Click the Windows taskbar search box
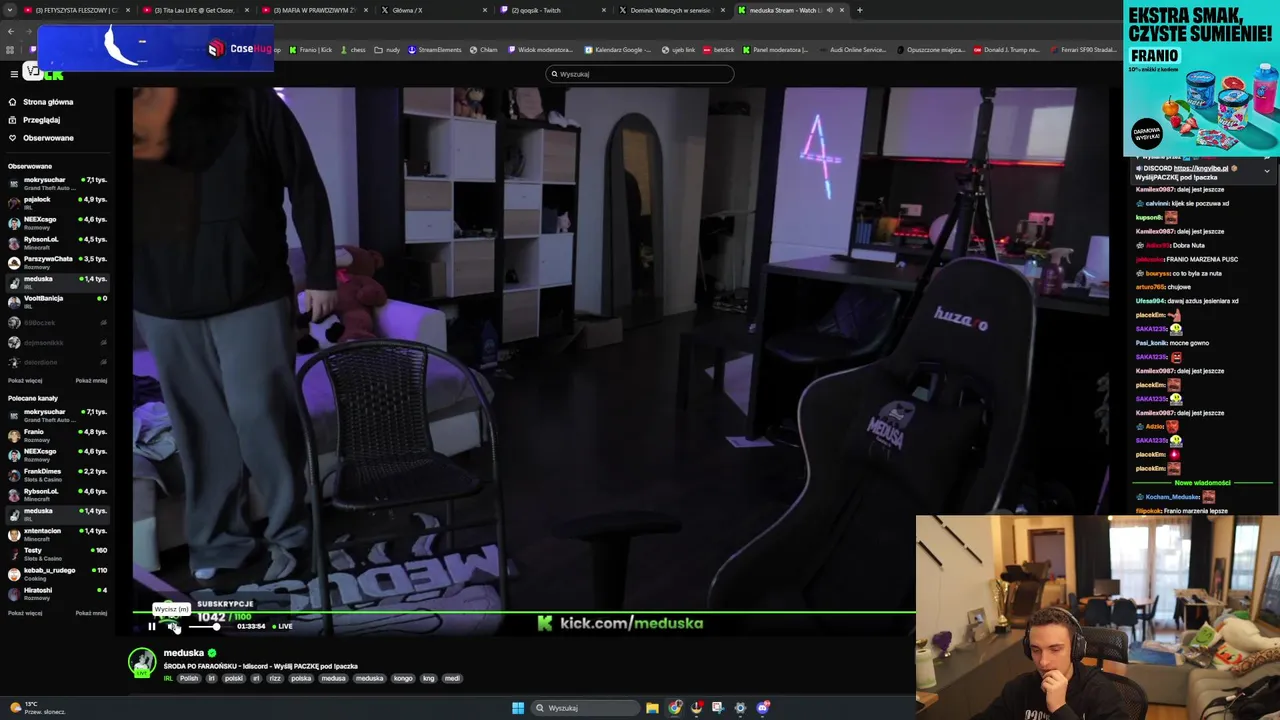This screenshot has height=720, width=1280. (x=584, y=708)
